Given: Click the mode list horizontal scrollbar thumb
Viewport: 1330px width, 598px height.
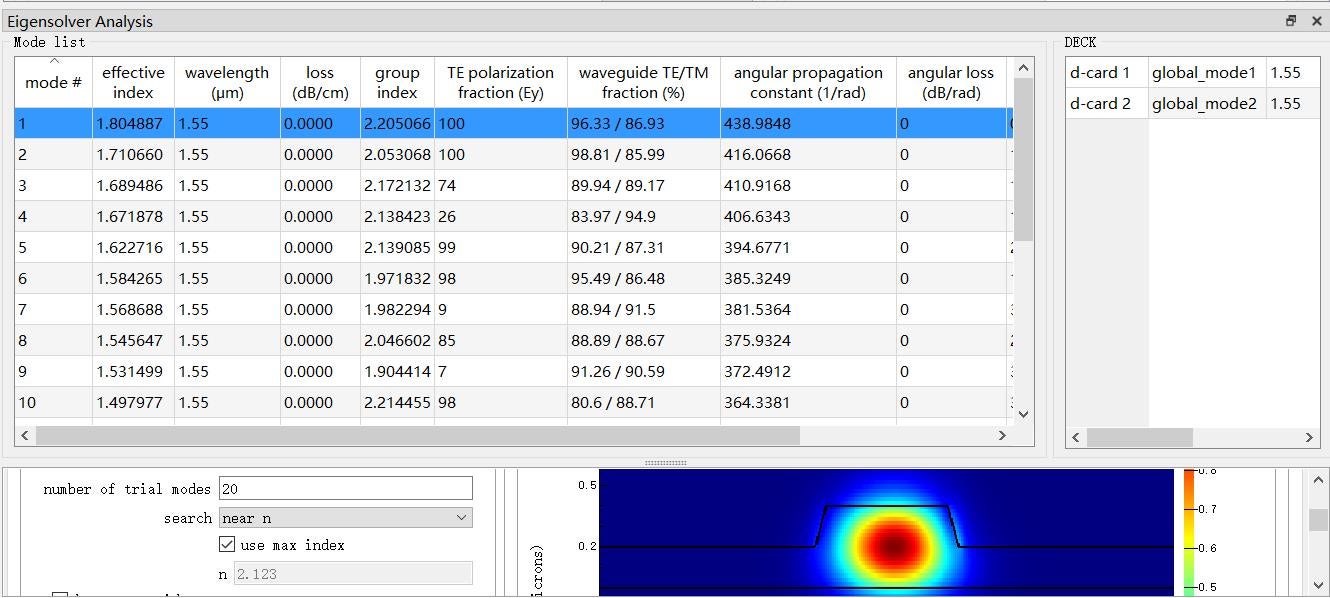Looking at the screenshot, I should click(417, 436).
